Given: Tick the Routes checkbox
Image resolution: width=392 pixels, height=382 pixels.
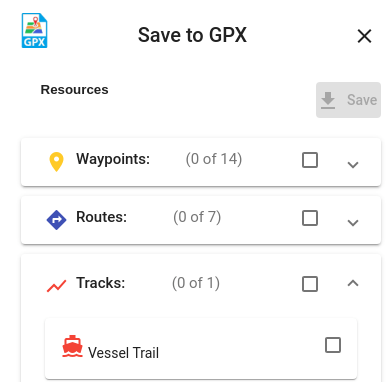Looking at the screenshot, I should pos(310,218).
